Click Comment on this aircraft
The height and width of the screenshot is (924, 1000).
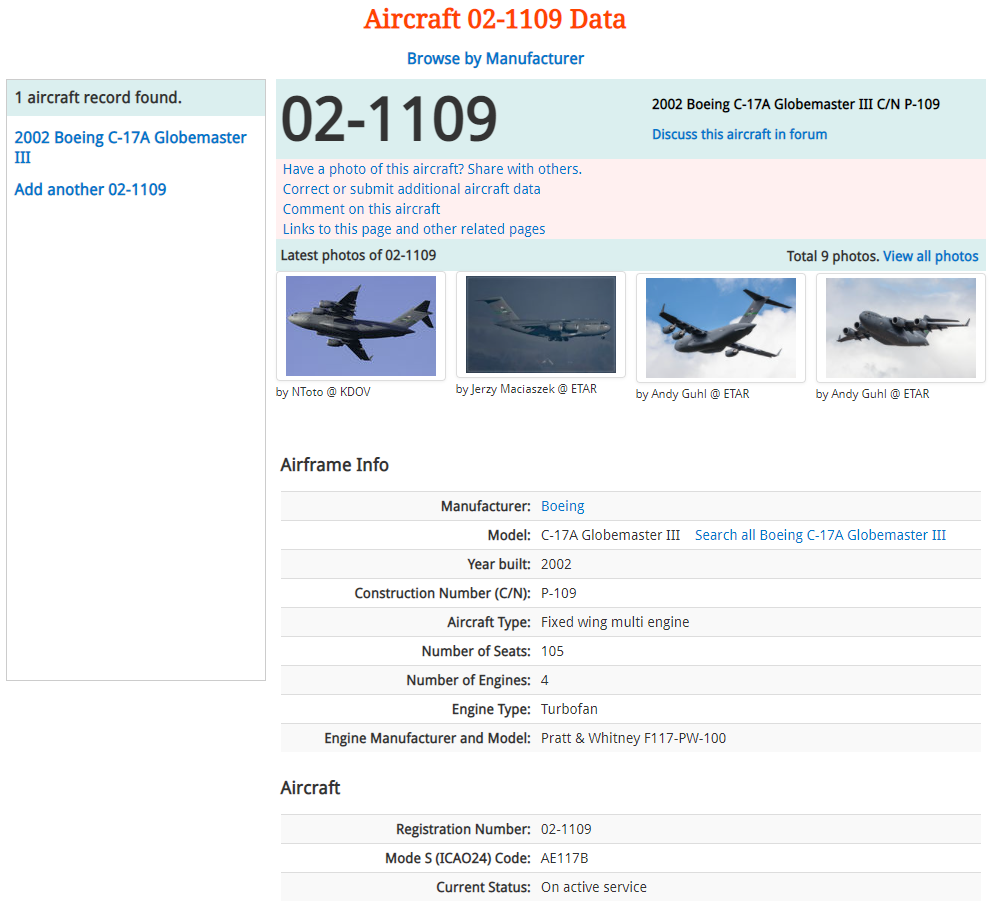pyautogui.click(x=361, y=209)
